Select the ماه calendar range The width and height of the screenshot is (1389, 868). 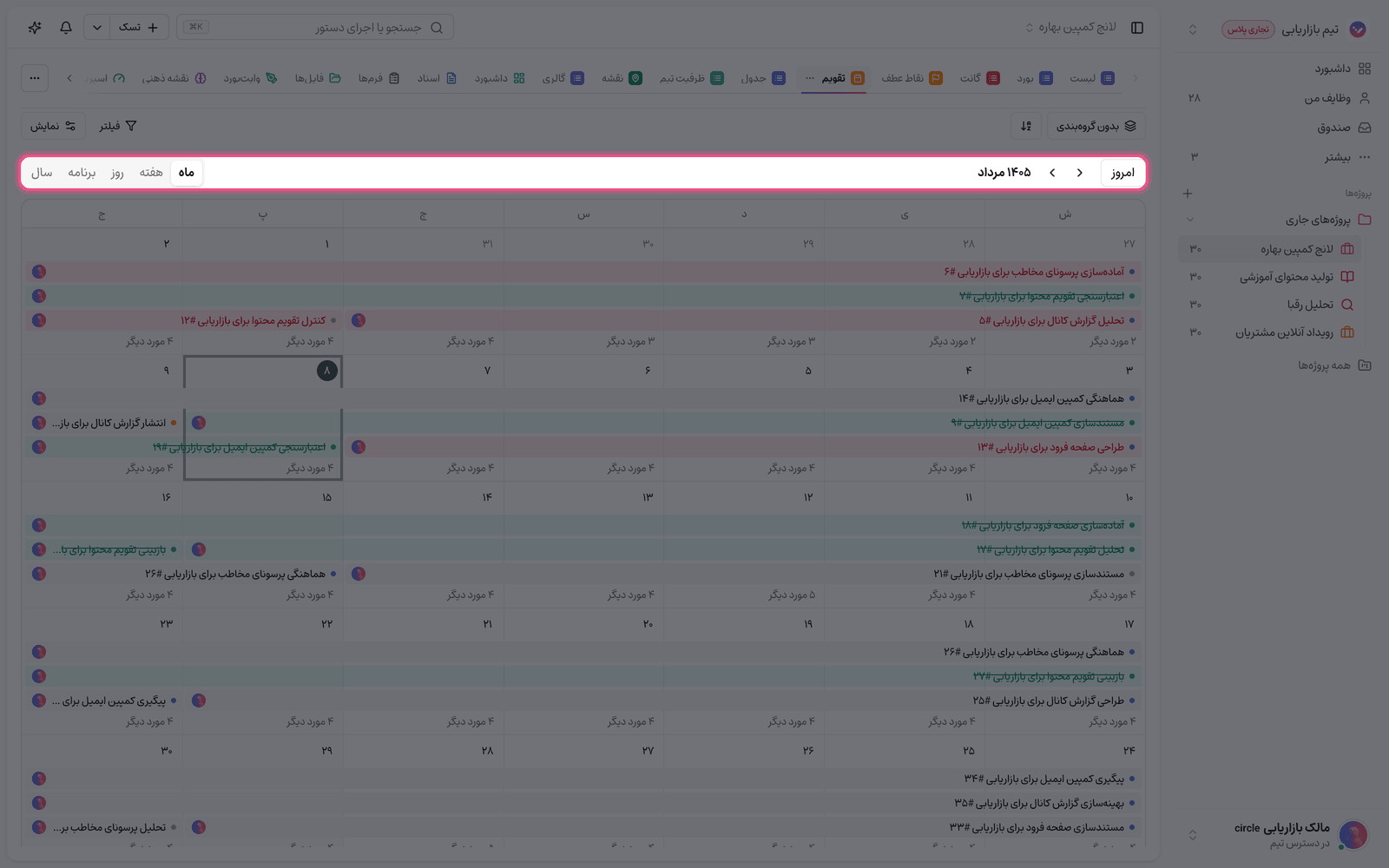tap(187, 173)
